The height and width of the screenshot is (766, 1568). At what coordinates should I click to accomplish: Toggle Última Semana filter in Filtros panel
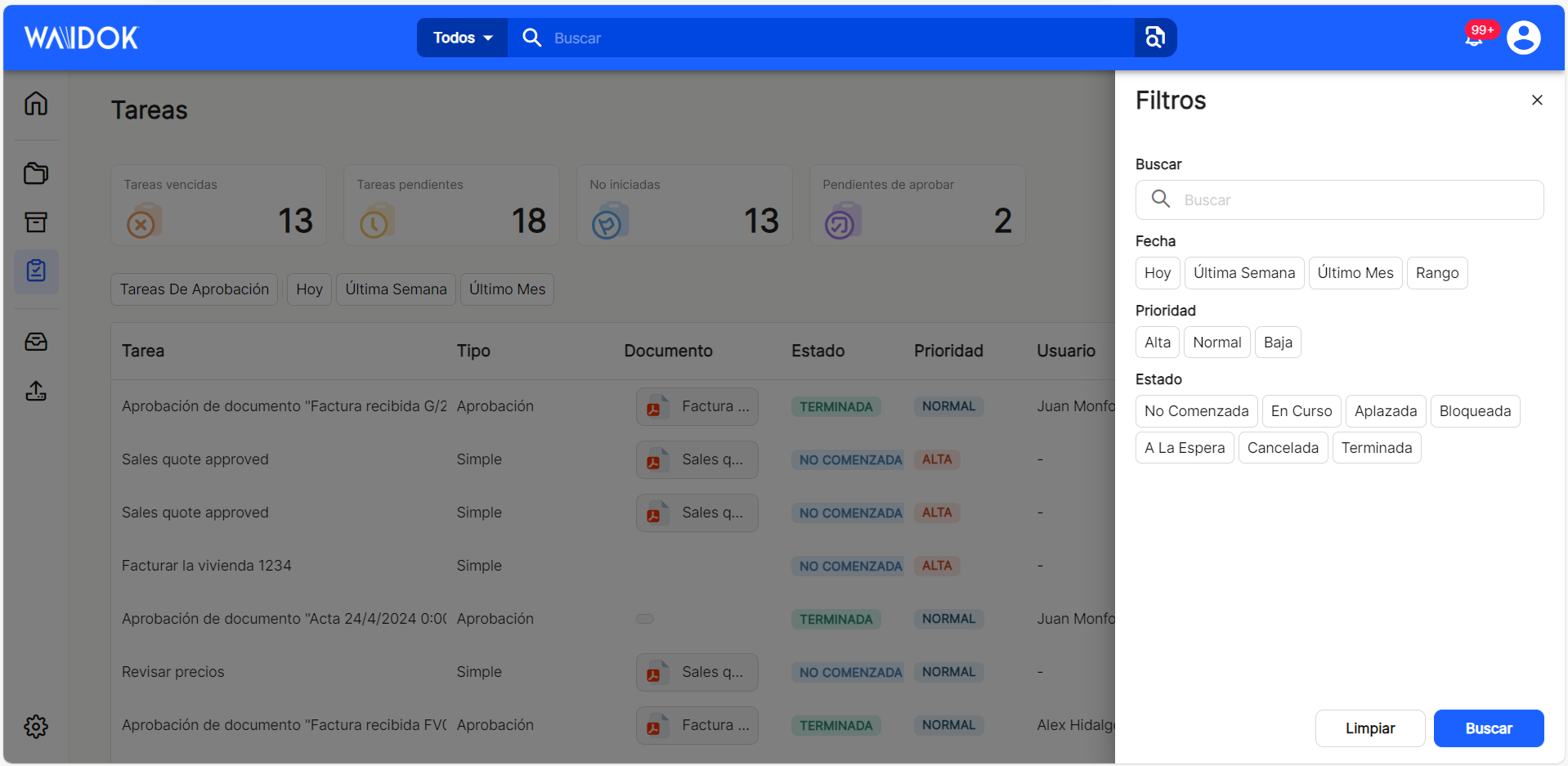tap(1243, 273)
